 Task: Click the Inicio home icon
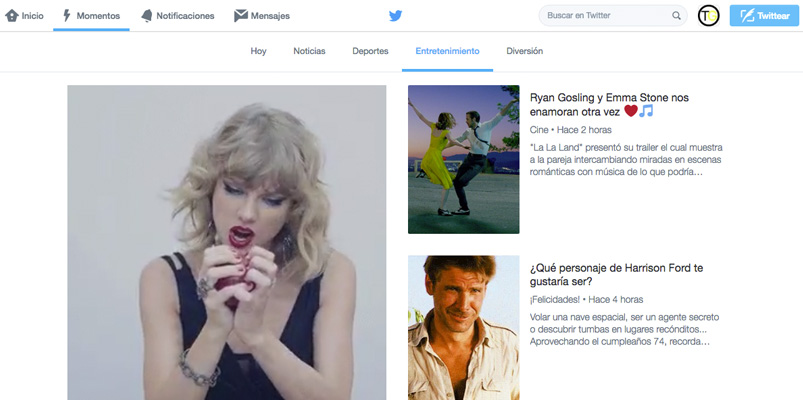coord(12,16)
